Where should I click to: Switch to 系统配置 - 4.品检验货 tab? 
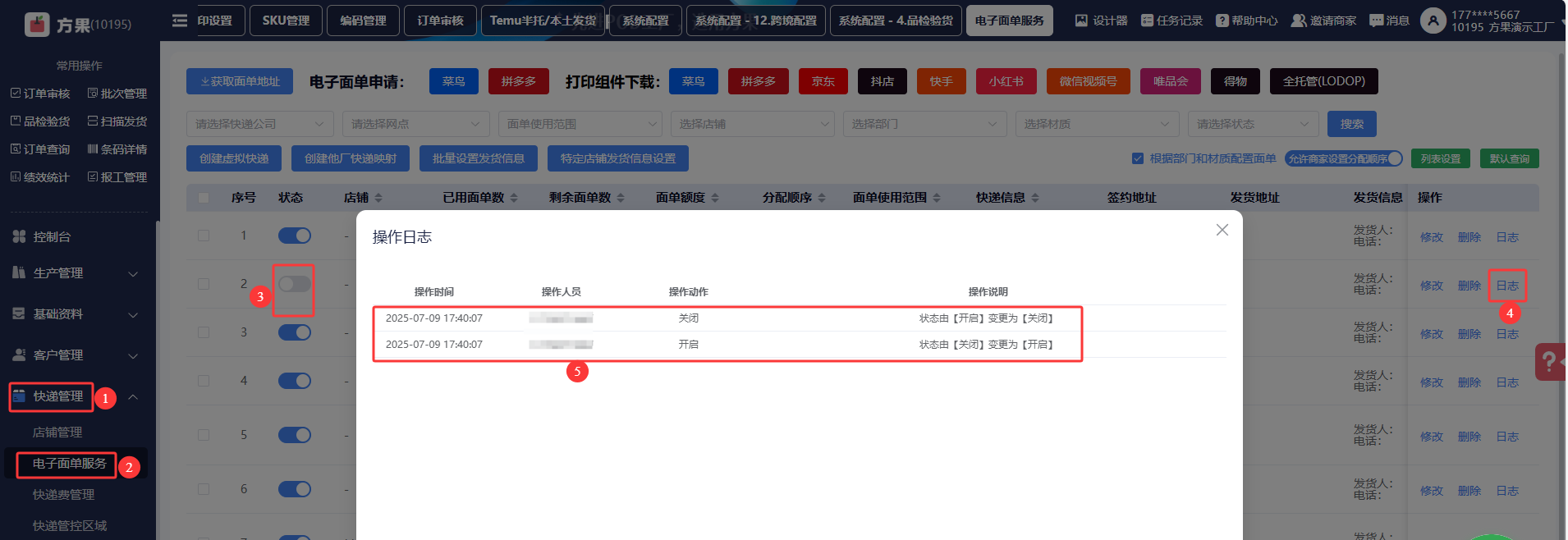point(896,21)
